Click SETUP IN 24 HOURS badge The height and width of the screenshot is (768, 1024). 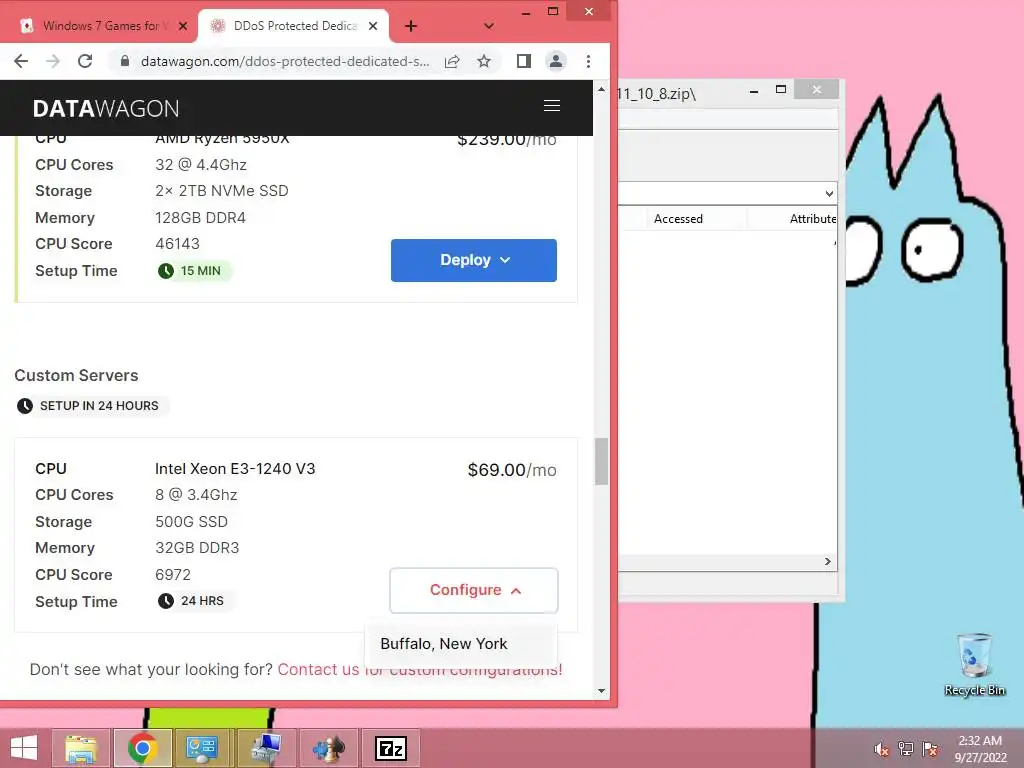tap(91, 406)
